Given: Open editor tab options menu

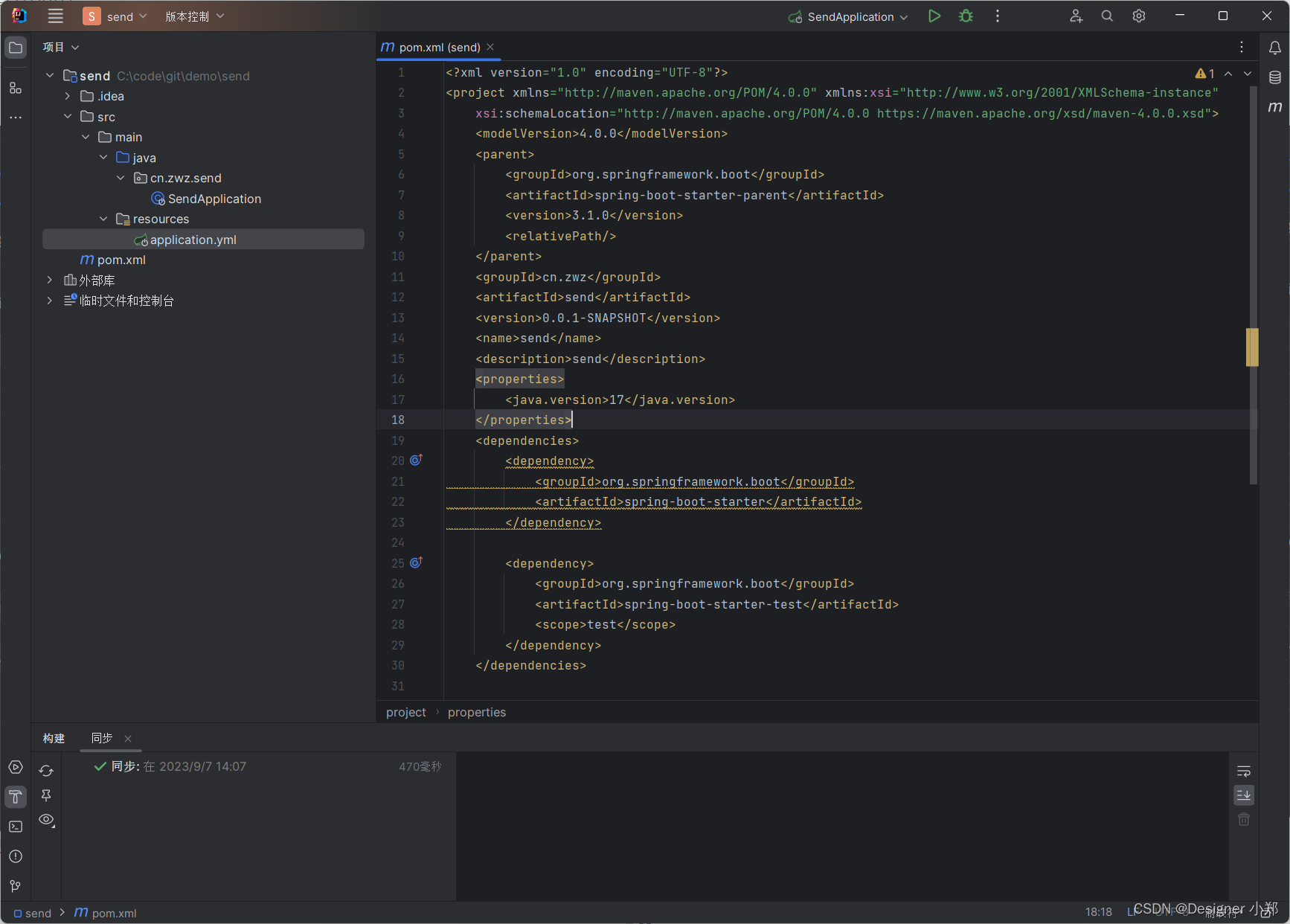Looking at the screenshot, I should pos(1242,47).
